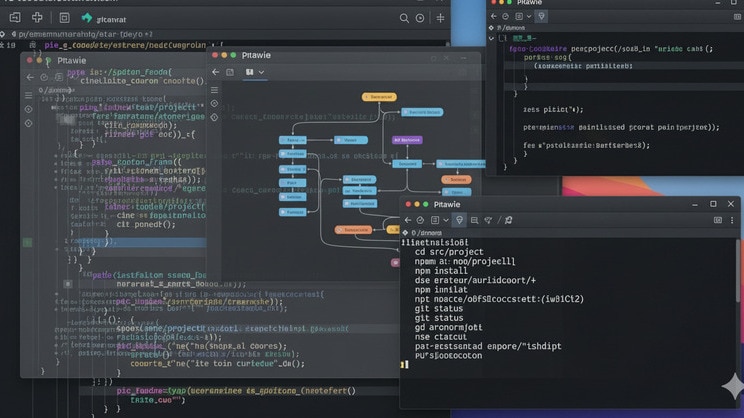Click the 'cd src/project' line in terminal
Viewport: 744px width, 418px height.
tap(449, 252)
